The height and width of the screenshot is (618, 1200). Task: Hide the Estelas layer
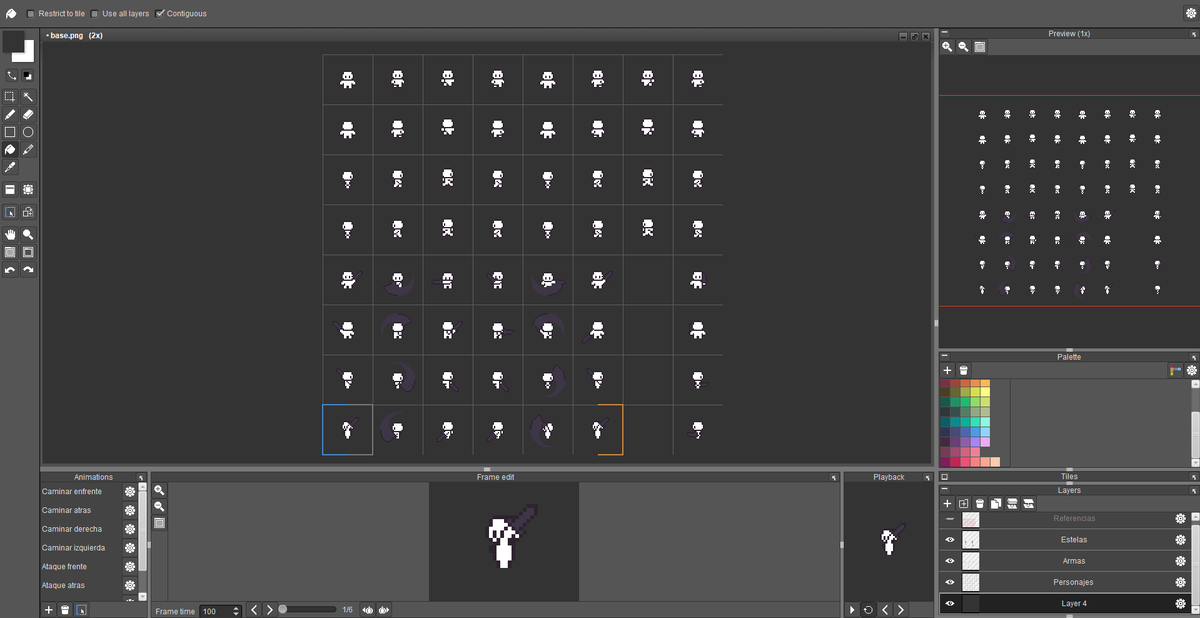950,540
